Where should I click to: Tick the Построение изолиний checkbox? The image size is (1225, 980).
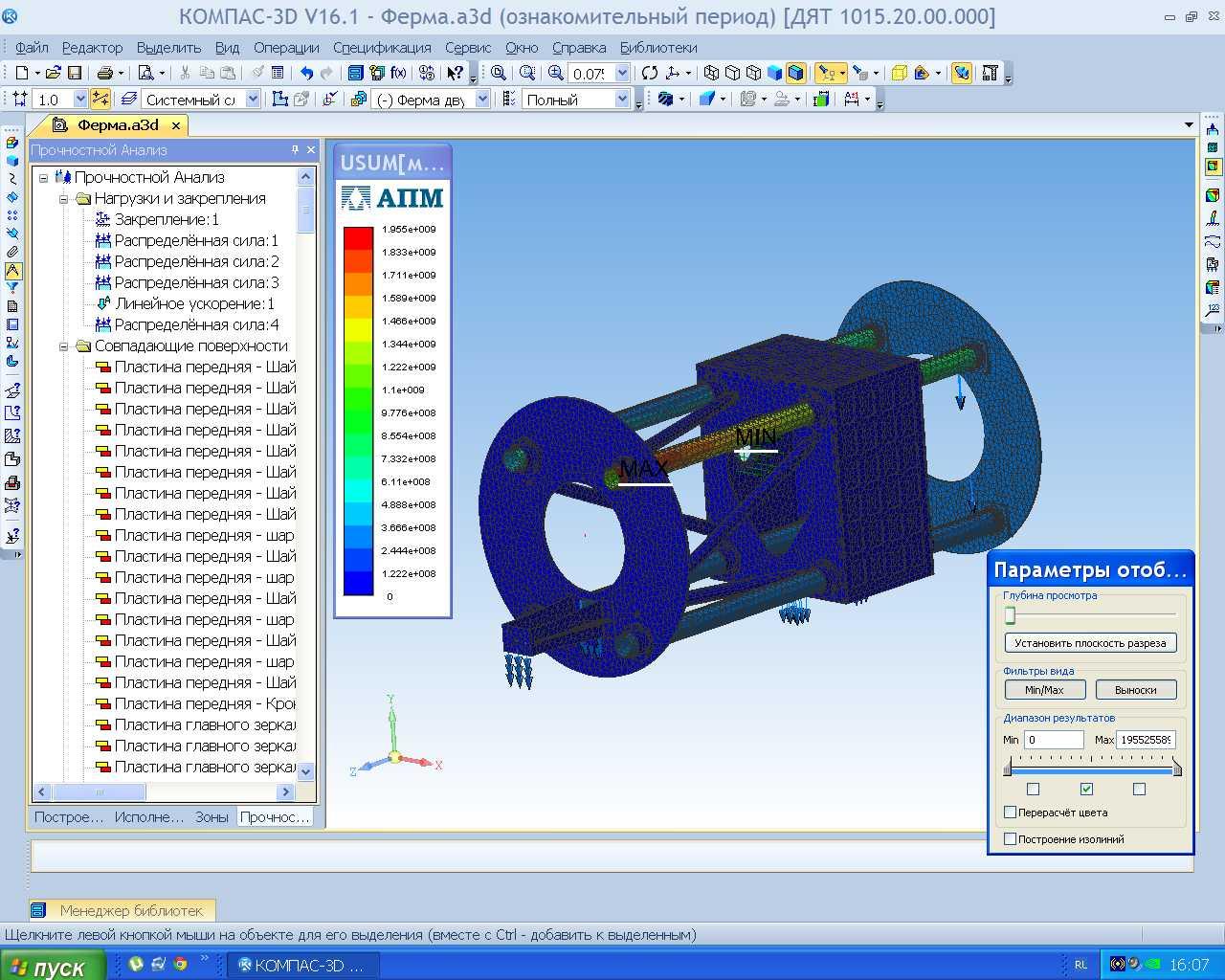(1010, 839)
